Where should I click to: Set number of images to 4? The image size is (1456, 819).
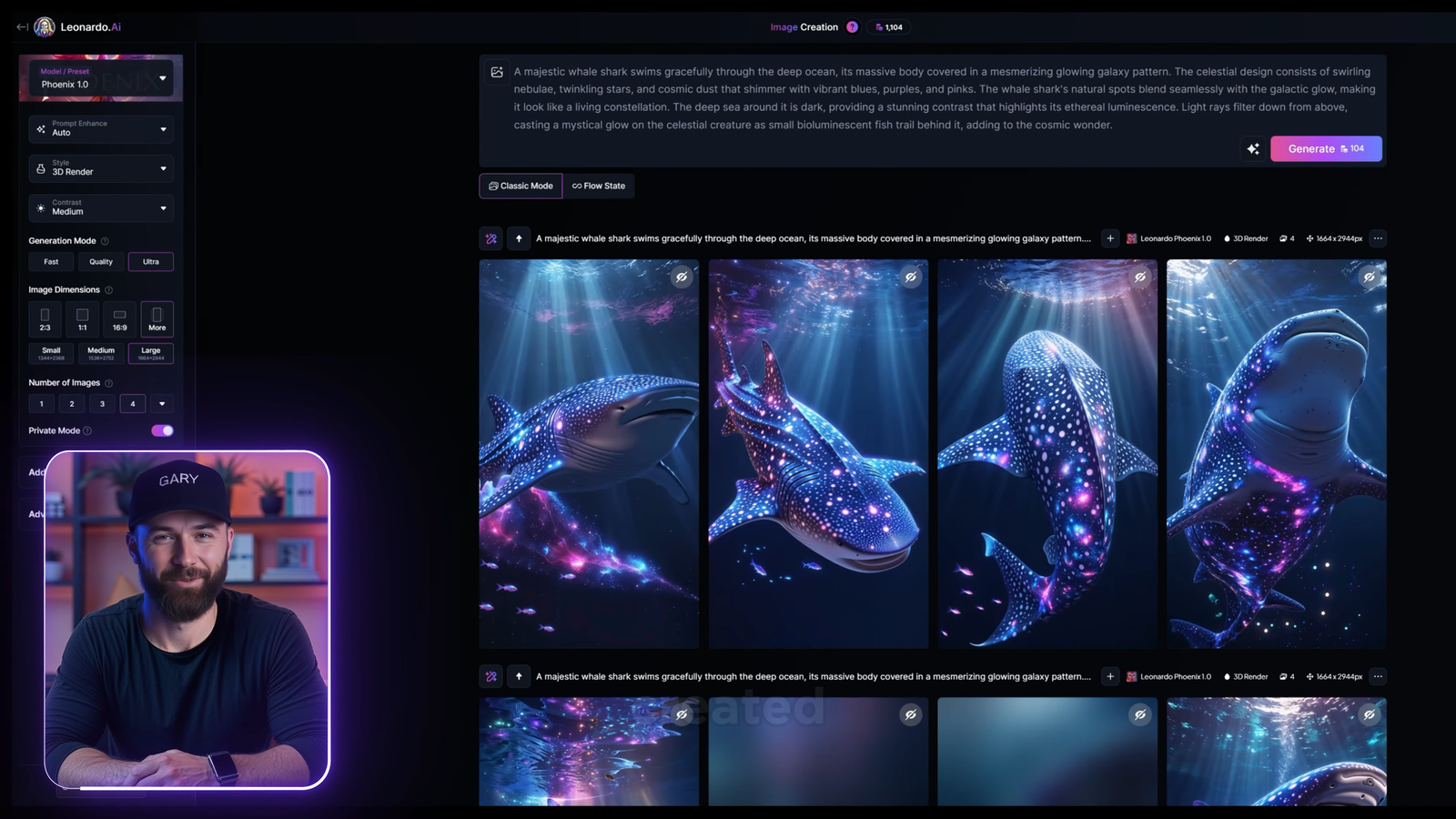coord(133,404)
